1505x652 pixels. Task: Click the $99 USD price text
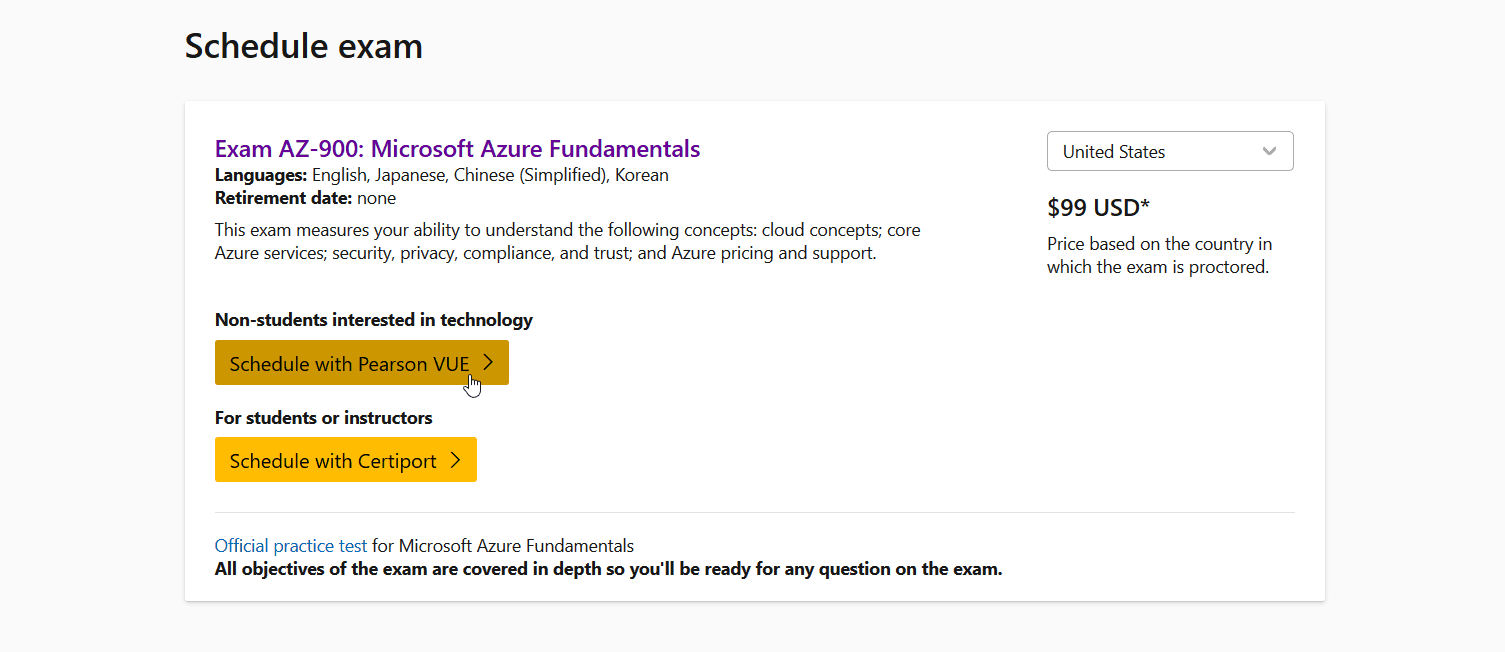1098,208
